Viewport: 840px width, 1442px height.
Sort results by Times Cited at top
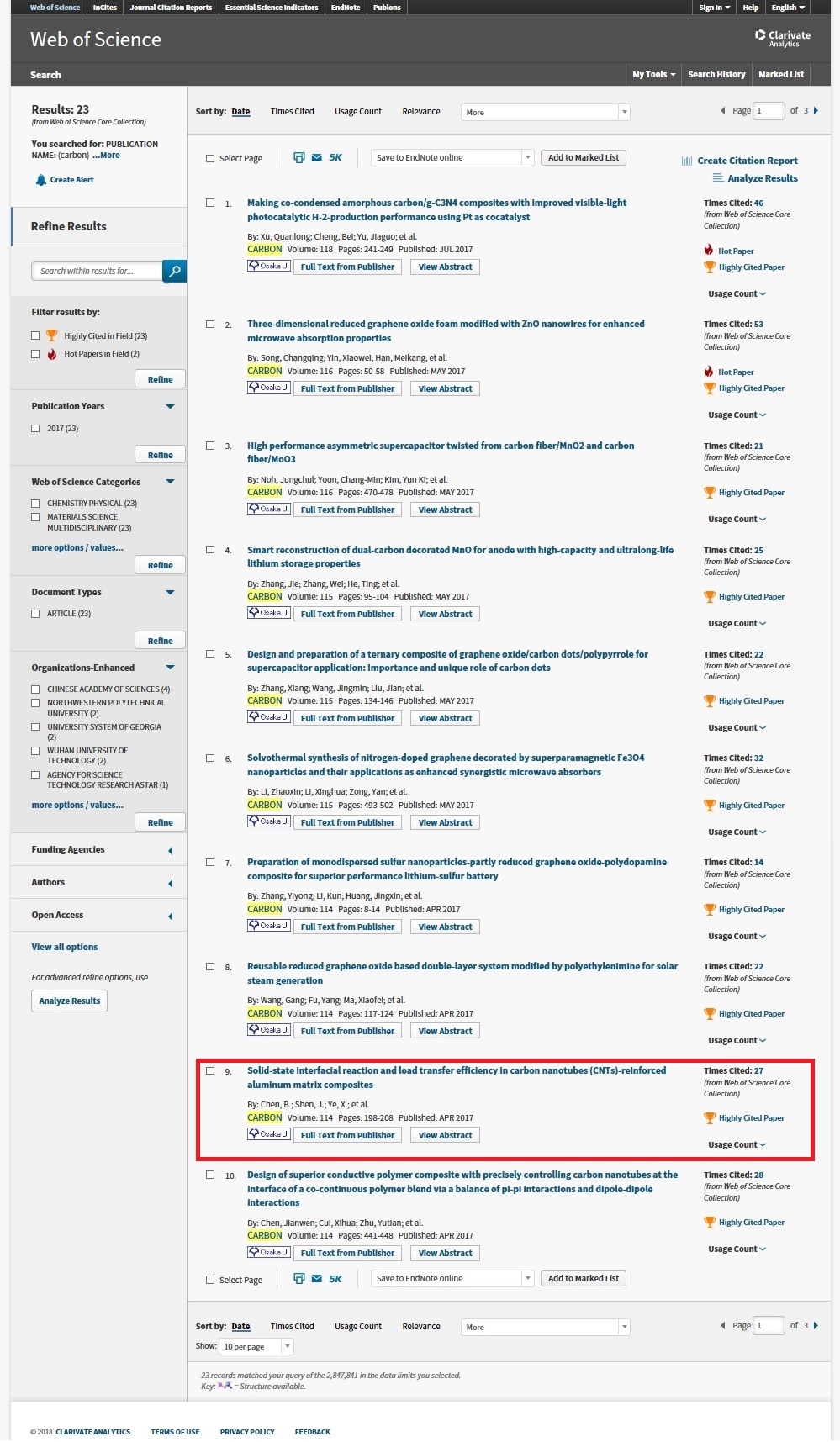pyautogui.click(x=292, y=112)
